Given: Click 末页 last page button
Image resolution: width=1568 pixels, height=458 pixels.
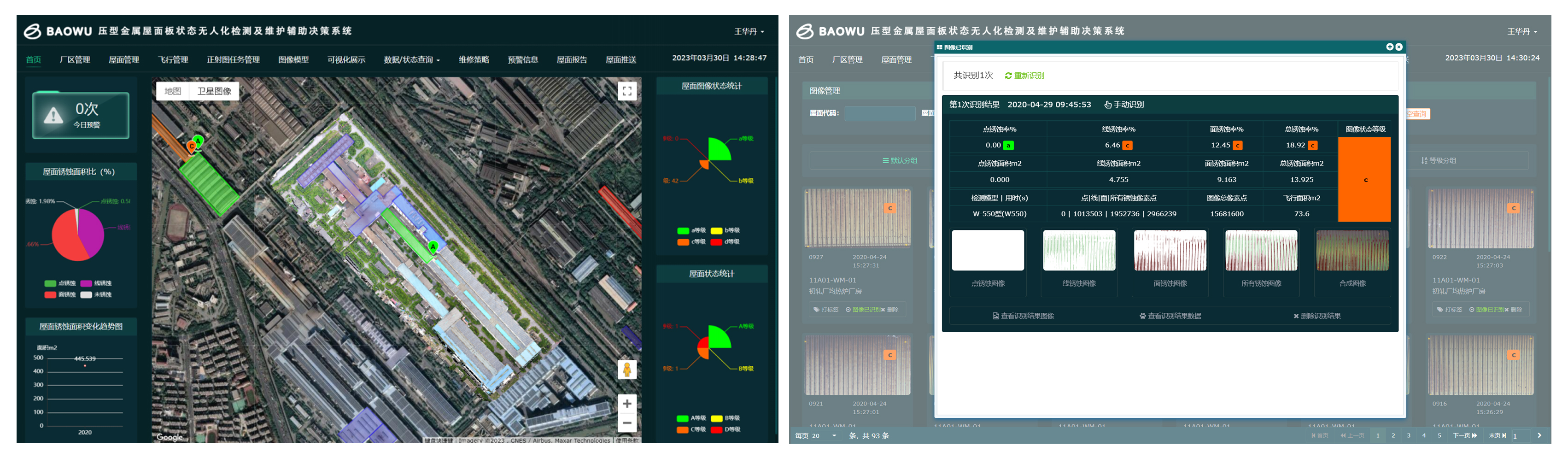Looking at the screenshot, I should pos(1498,436).
